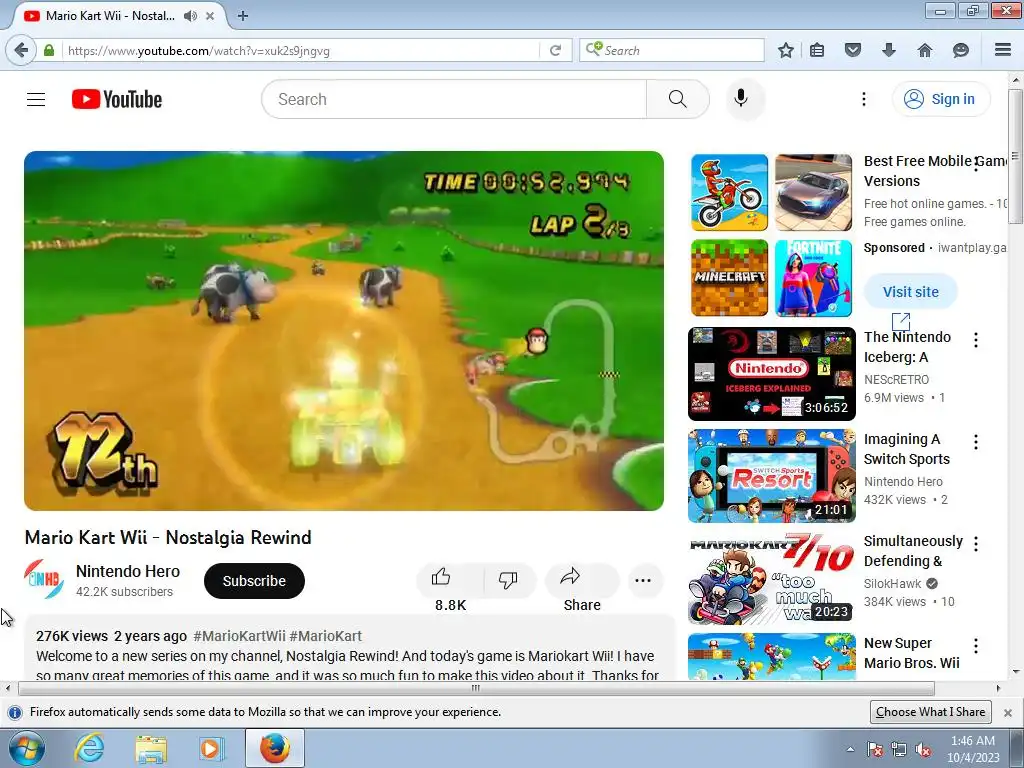The image size is (1024, 768).
Task: Click the sponsored iwantplay link text
Action: point(972,248)
